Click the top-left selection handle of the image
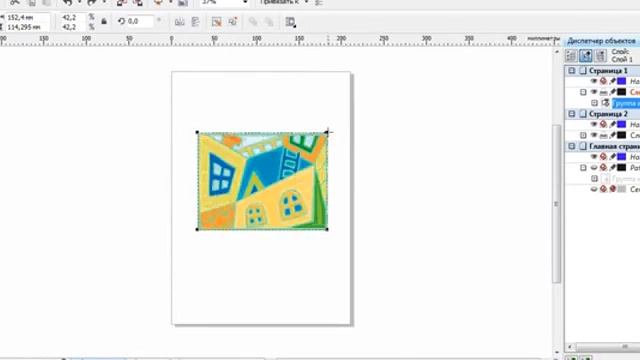640x360 pixels. coord(198,132)
